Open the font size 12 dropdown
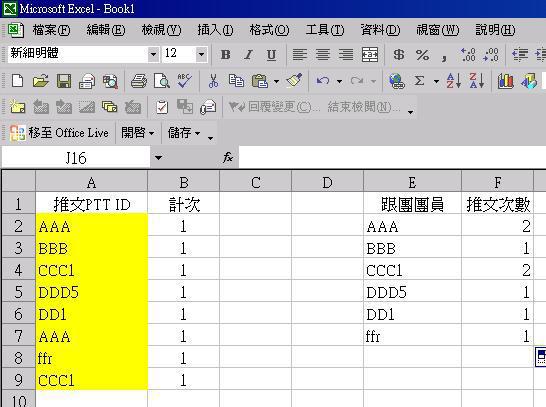Screen dimensions: 546x407 click(x=201, y=54)
